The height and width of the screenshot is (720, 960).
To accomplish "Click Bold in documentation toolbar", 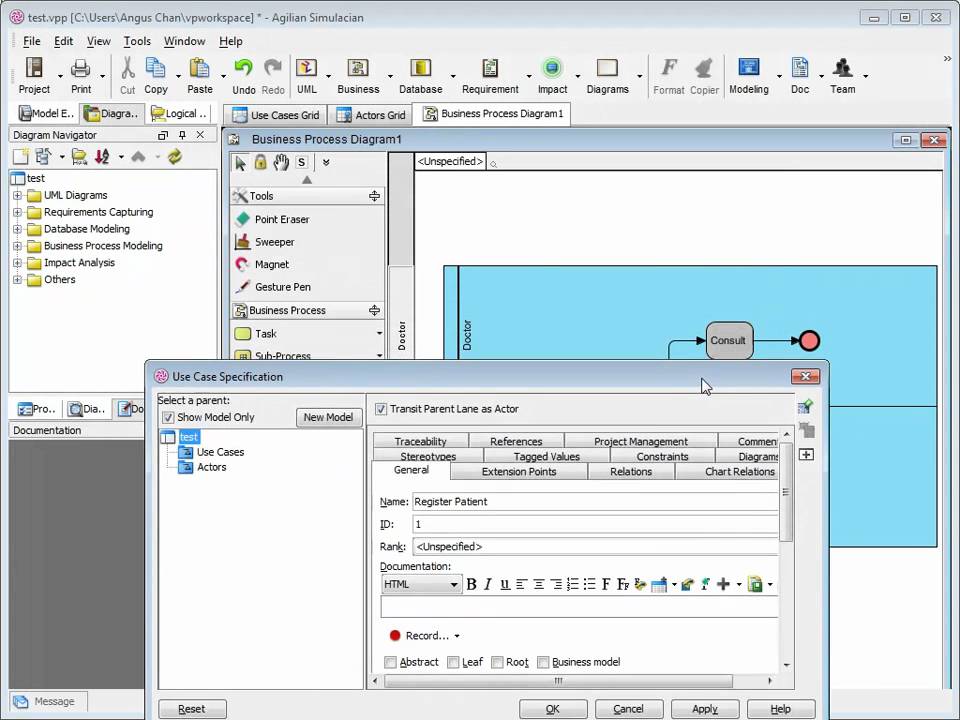I will (x=471, y=584).
